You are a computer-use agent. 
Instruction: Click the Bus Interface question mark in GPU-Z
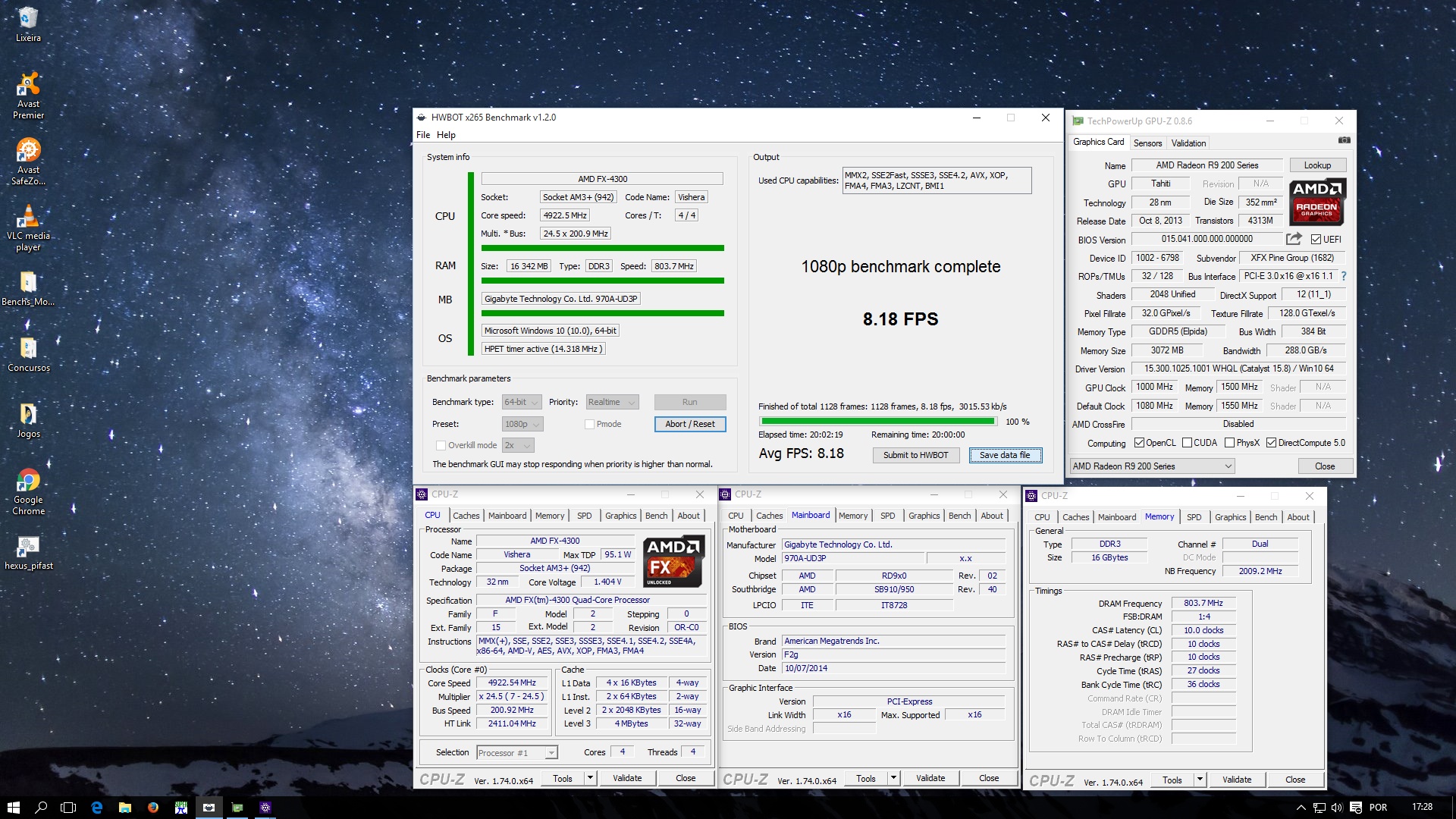click(x=1343, y=276)
